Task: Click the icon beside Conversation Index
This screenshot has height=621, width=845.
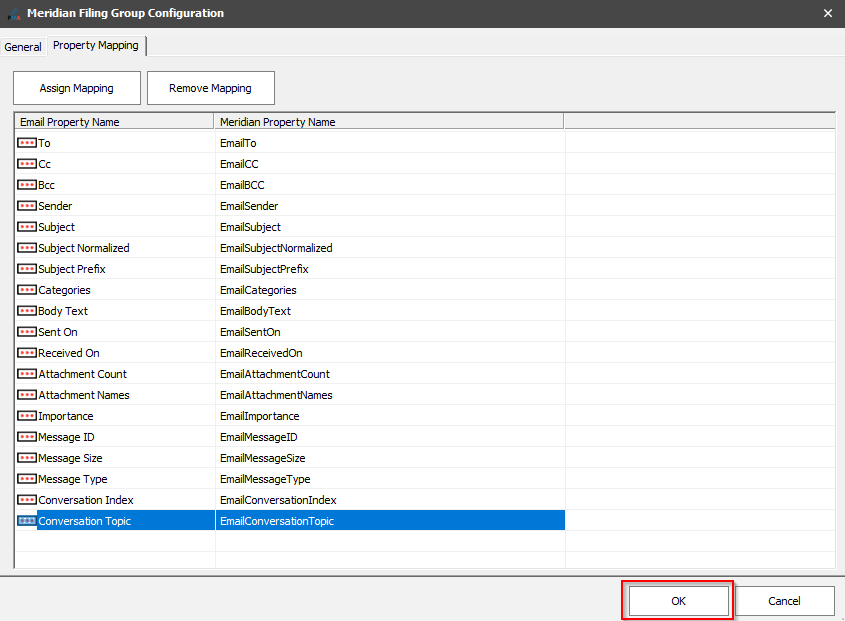Action: (26, 500)
